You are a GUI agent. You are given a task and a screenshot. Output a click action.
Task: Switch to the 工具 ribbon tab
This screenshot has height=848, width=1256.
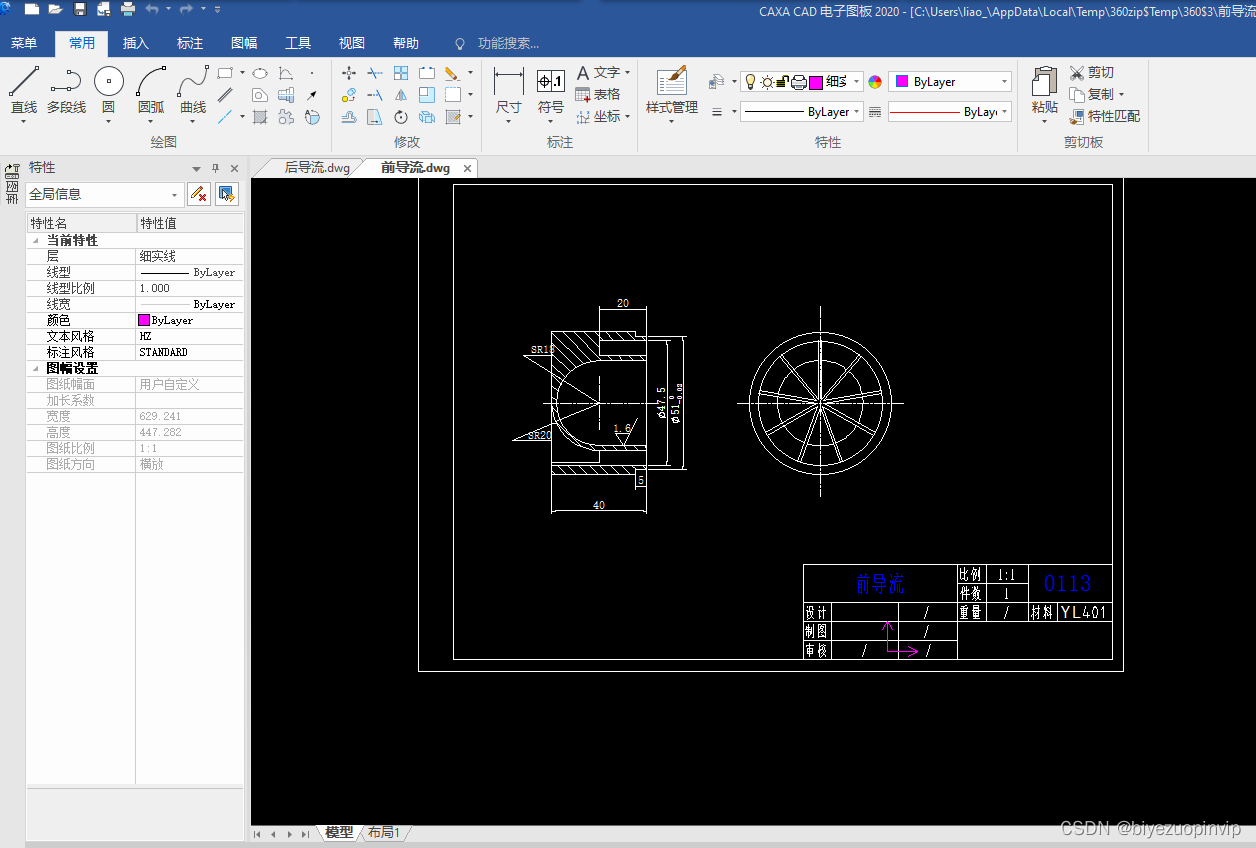coord(298,43)
